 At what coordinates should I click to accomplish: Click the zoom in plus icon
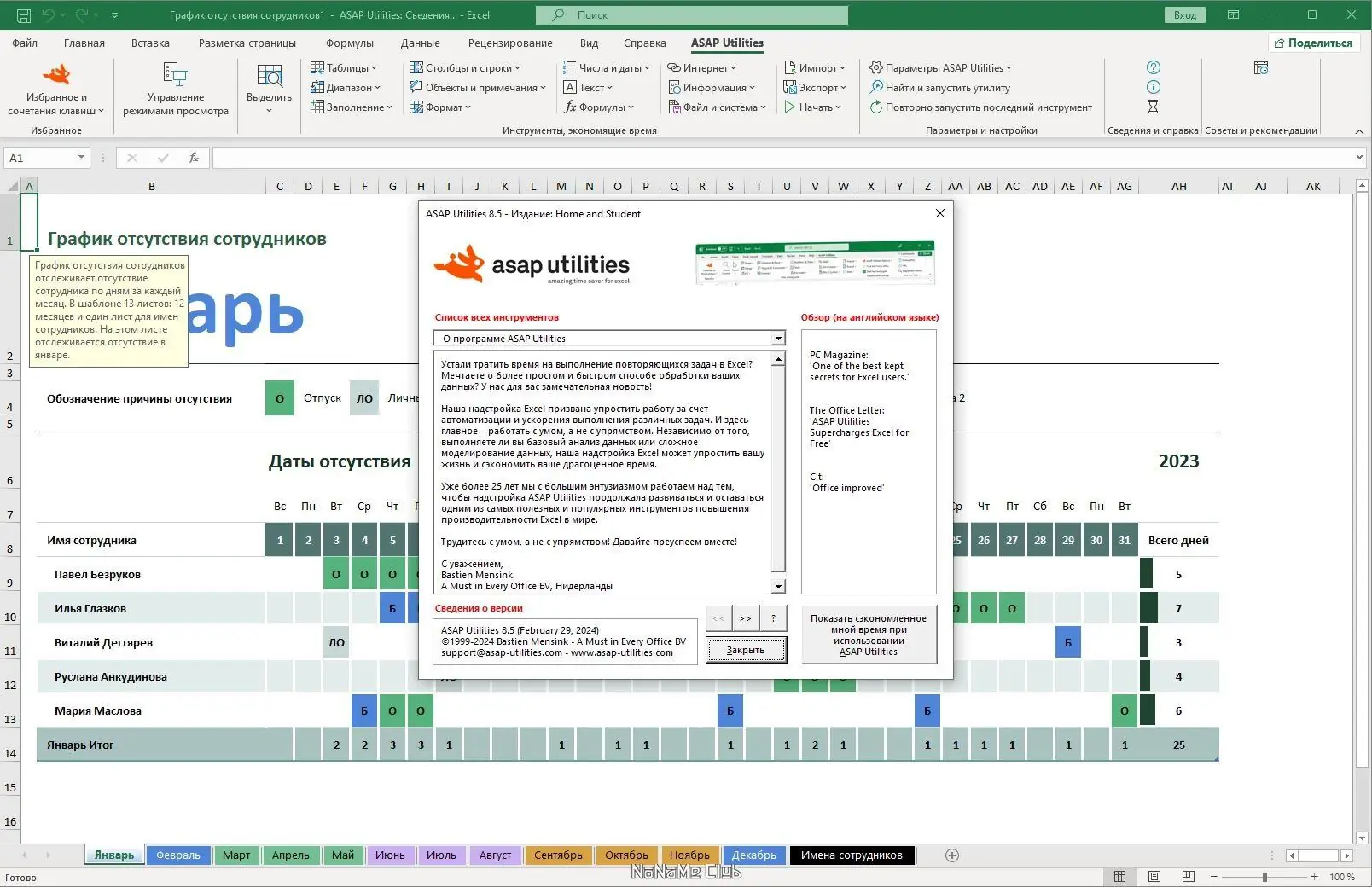point(1314,877)
